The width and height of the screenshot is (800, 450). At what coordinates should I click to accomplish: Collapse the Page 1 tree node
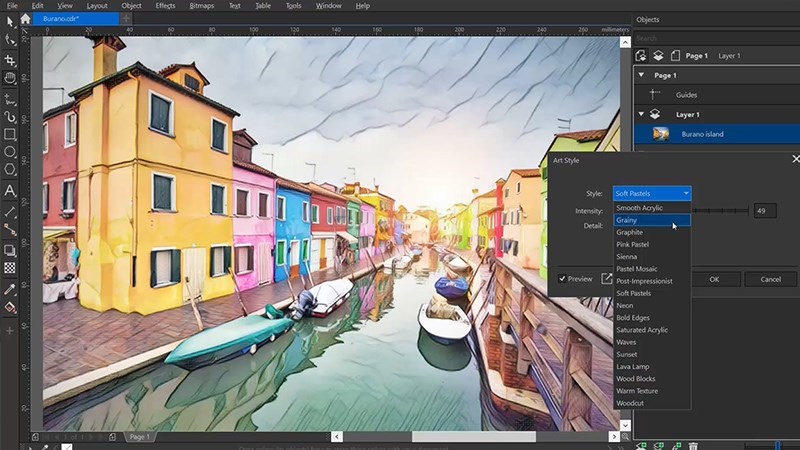[642, 75]
